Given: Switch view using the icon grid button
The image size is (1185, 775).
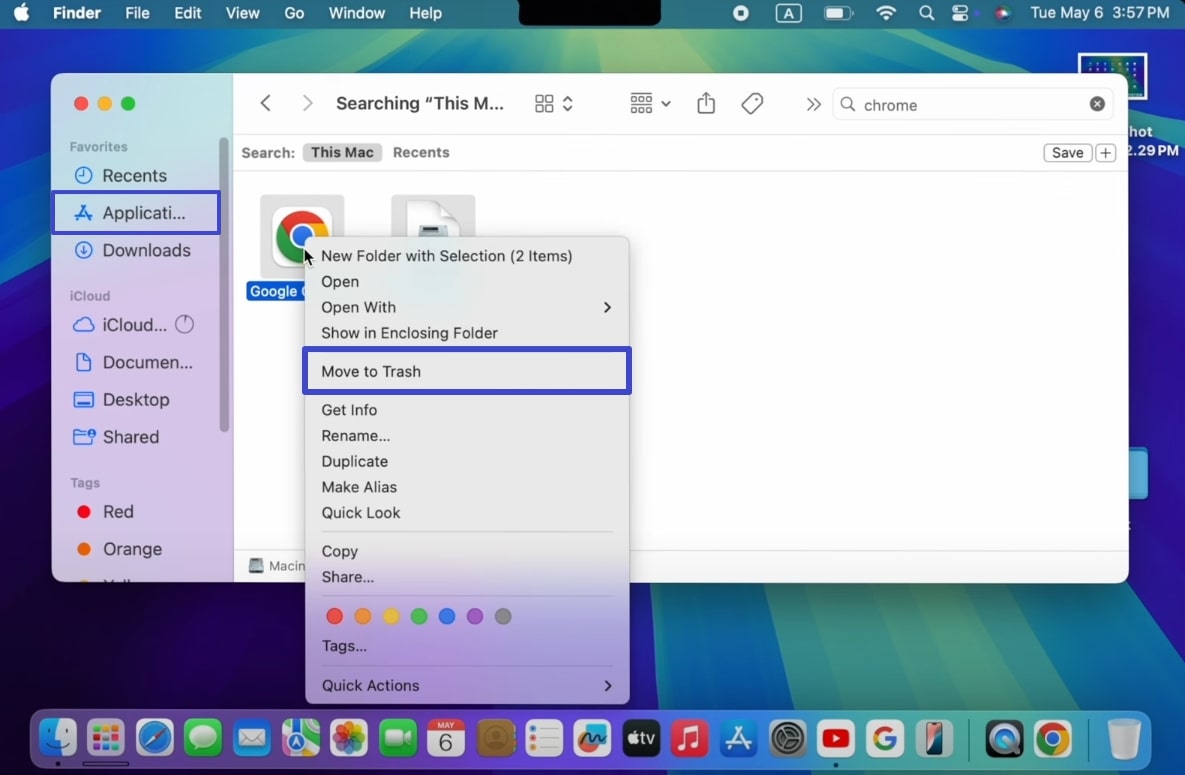Looking at the screenshot, I should pyautogui.click(x=553, y=104).
